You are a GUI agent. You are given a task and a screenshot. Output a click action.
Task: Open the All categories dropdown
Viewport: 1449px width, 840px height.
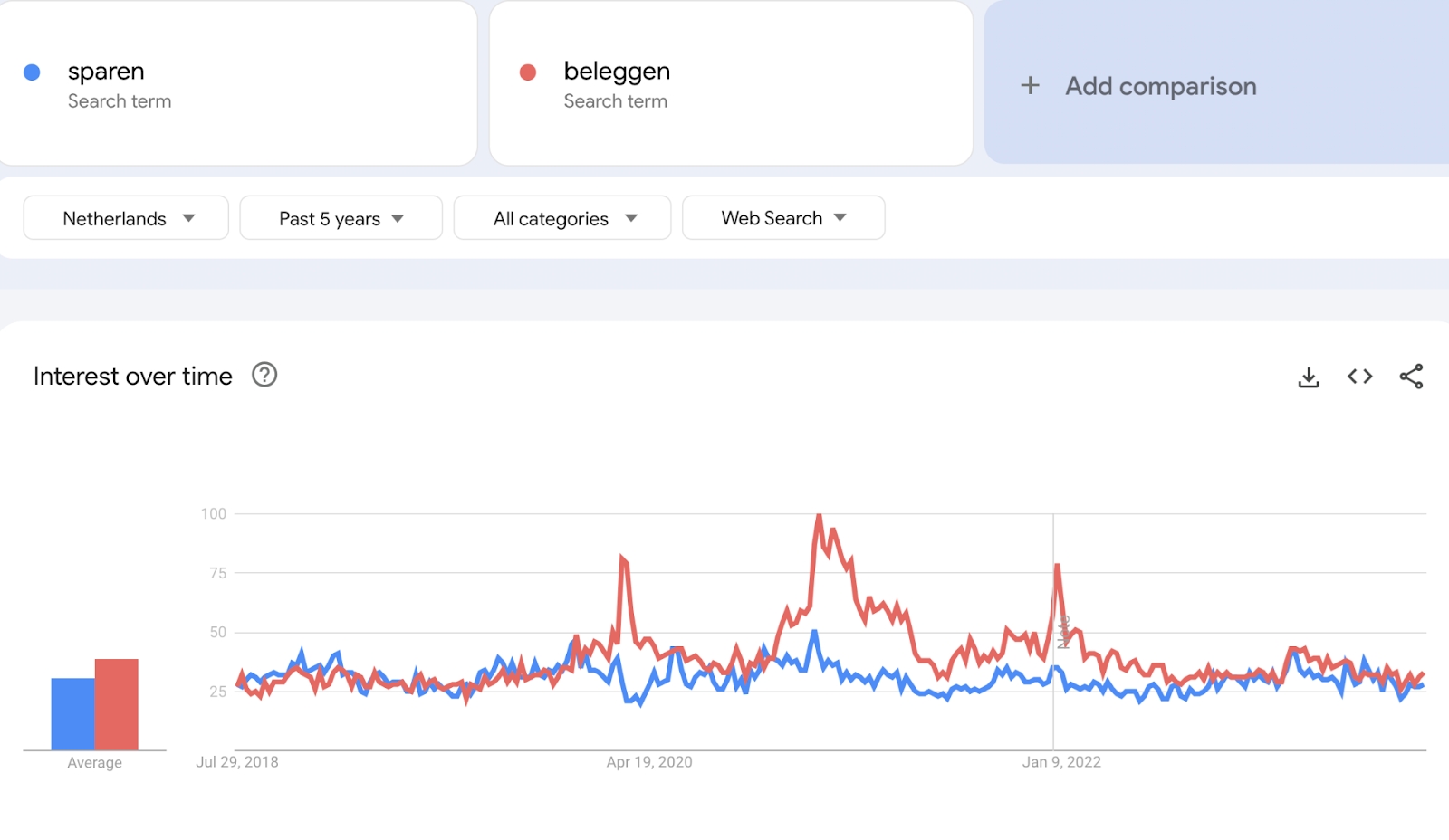point(561,218)
